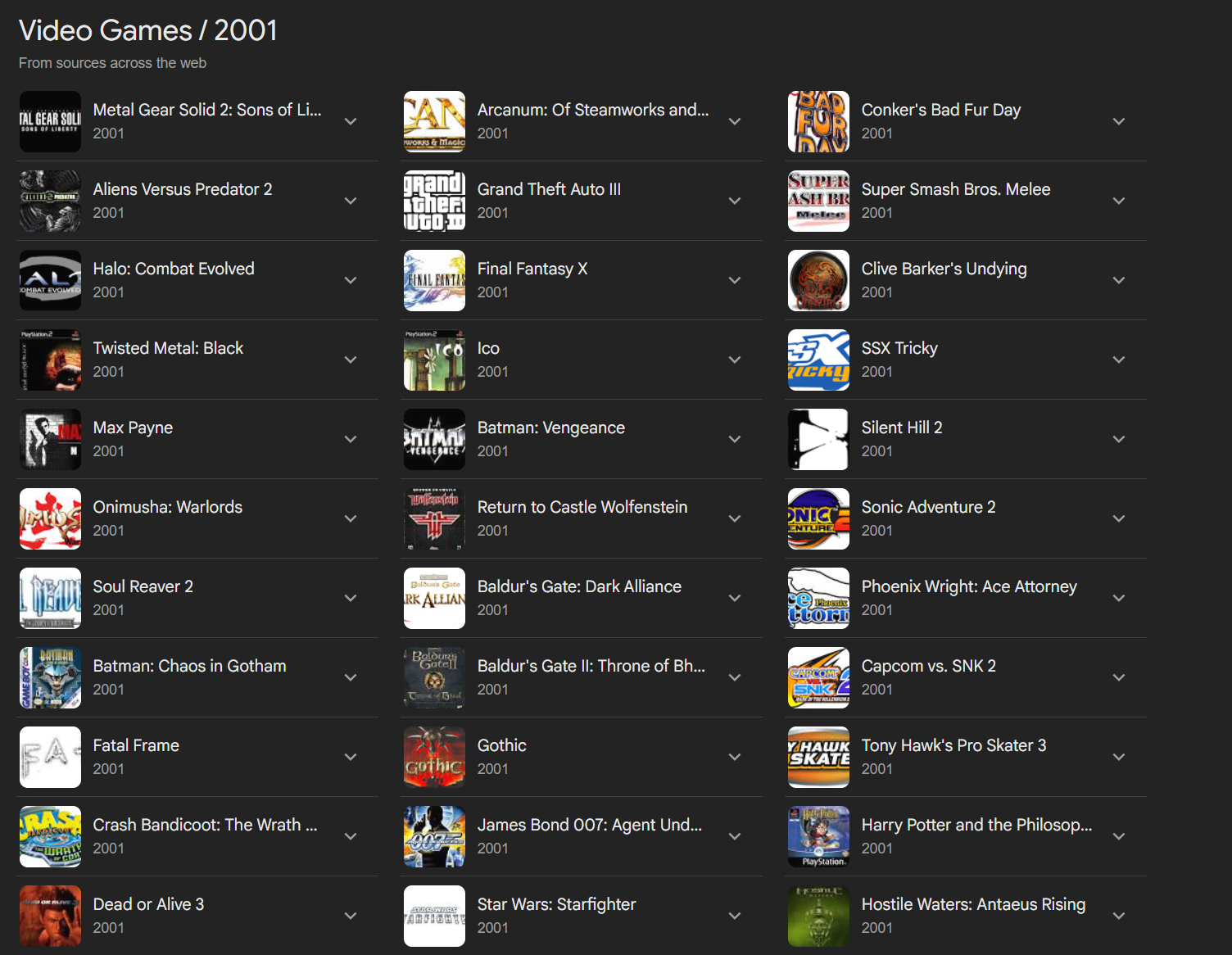Select the Fatal Frame cover image
Viewport: 1232px width, 955px height.
pyautogui.click(x=50, y=757)
